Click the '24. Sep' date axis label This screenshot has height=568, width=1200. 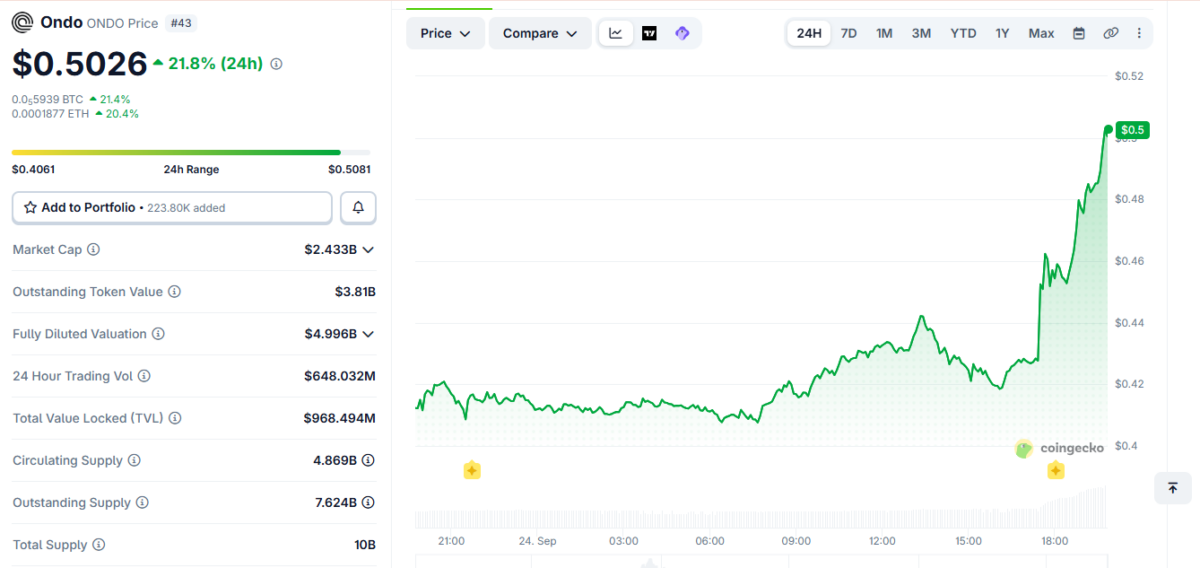[x=537, y=541]
